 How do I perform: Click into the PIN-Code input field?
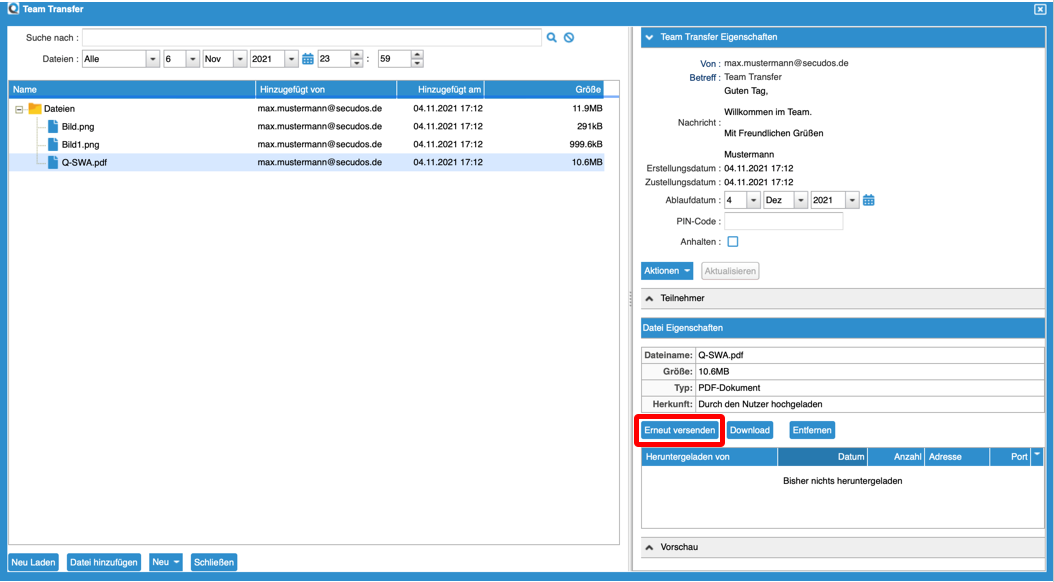pos(783,221)
